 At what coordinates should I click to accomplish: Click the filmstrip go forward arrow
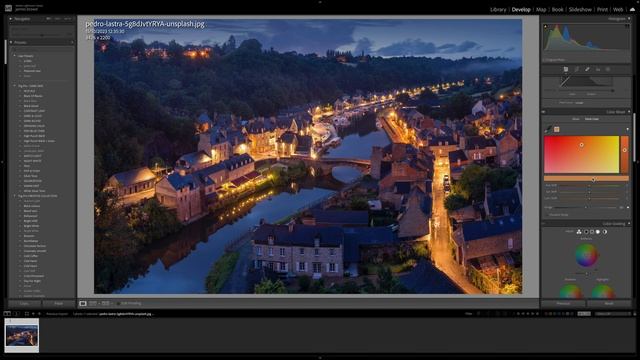pyautogui.click(x=39, y=314)
